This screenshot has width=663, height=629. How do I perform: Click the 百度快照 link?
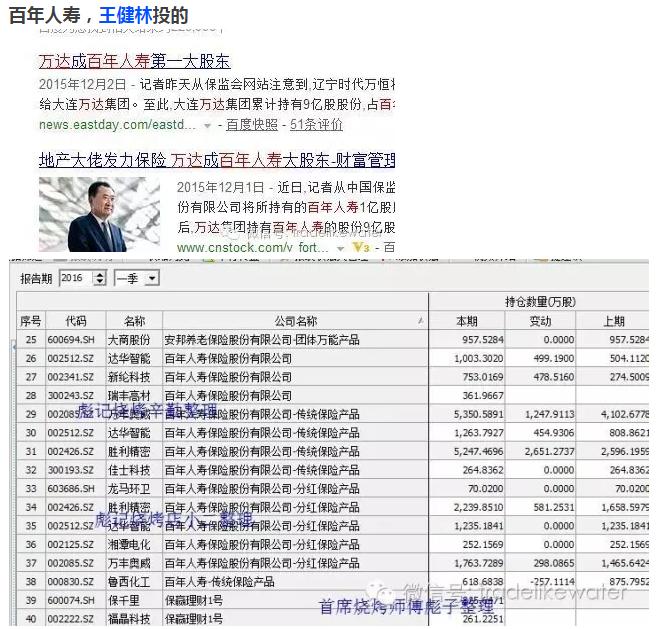252,125
